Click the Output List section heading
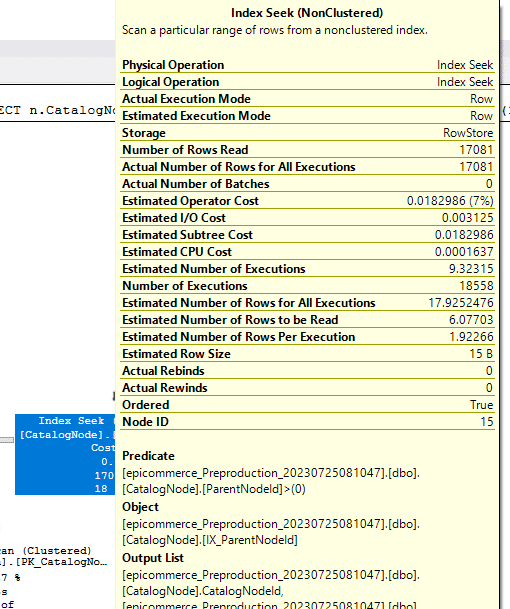Screen dimensions: 510x609 pos(153,558)
